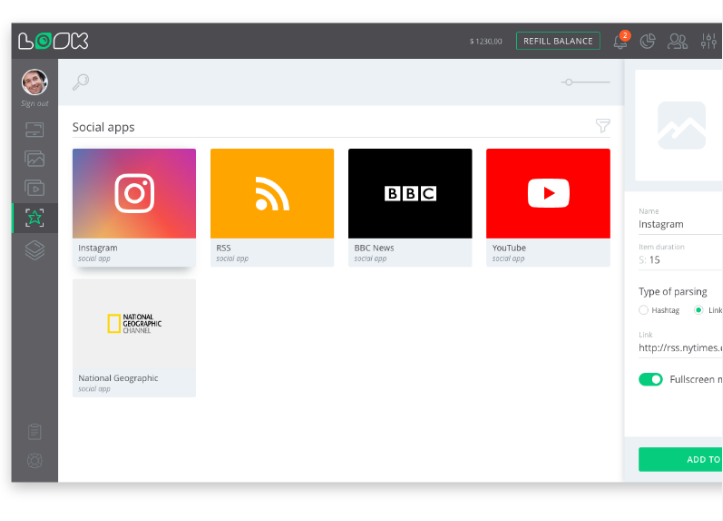Toggle the Fullscreen mode switch
The height and width of the screenshot is (521, 723).
click(651, 379)
